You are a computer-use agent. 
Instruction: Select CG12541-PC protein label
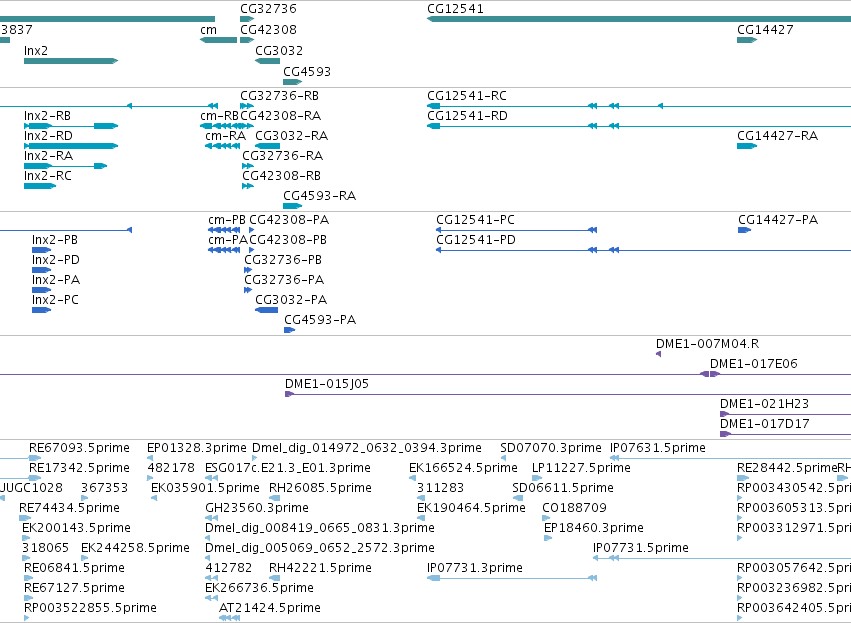[475, 220]
